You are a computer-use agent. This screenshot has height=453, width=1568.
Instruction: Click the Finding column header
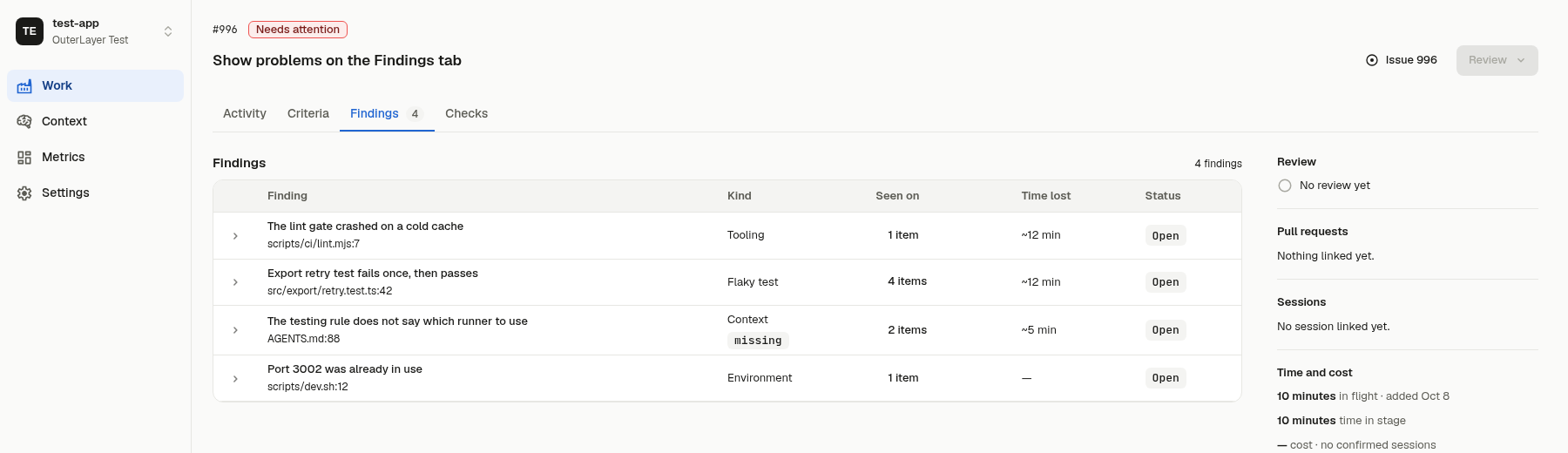pyautogui.click(x=287, y=196)
